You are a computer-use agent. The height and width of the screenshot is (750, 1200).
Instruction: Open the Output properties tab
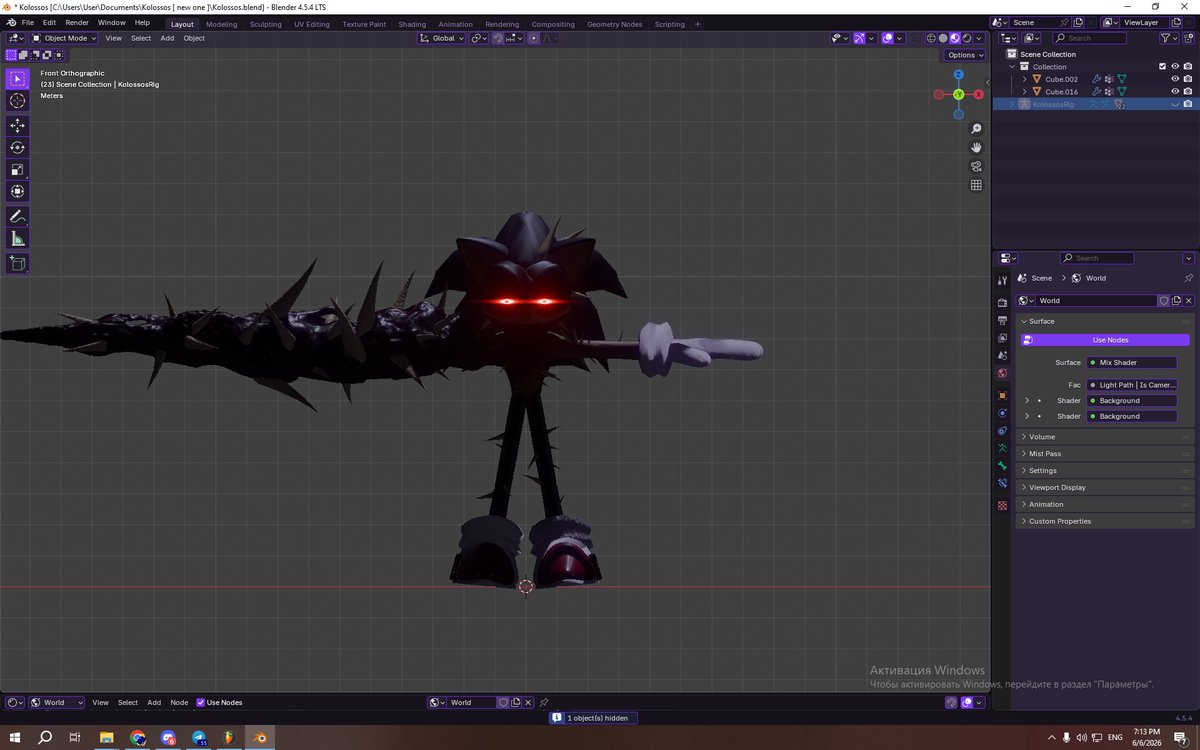pyautogui.click(x=1002, y=320)
